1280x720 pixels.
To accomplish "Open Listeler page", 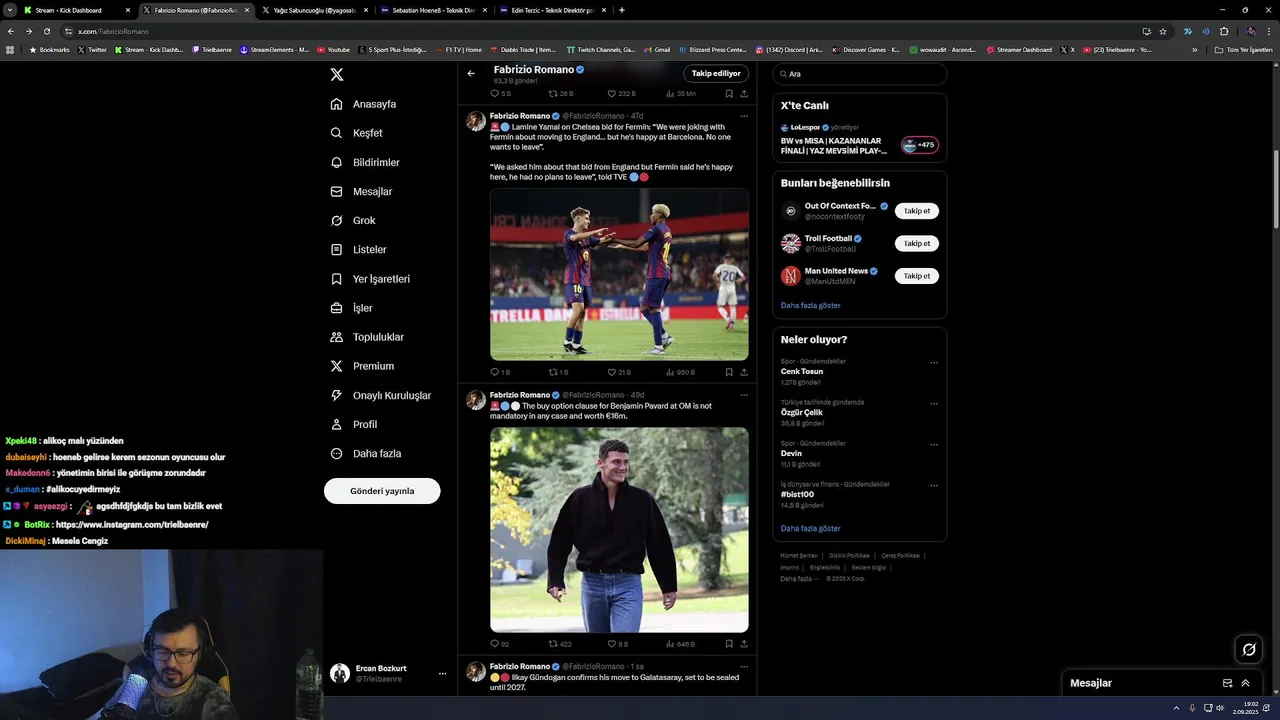I will point(358,249).
